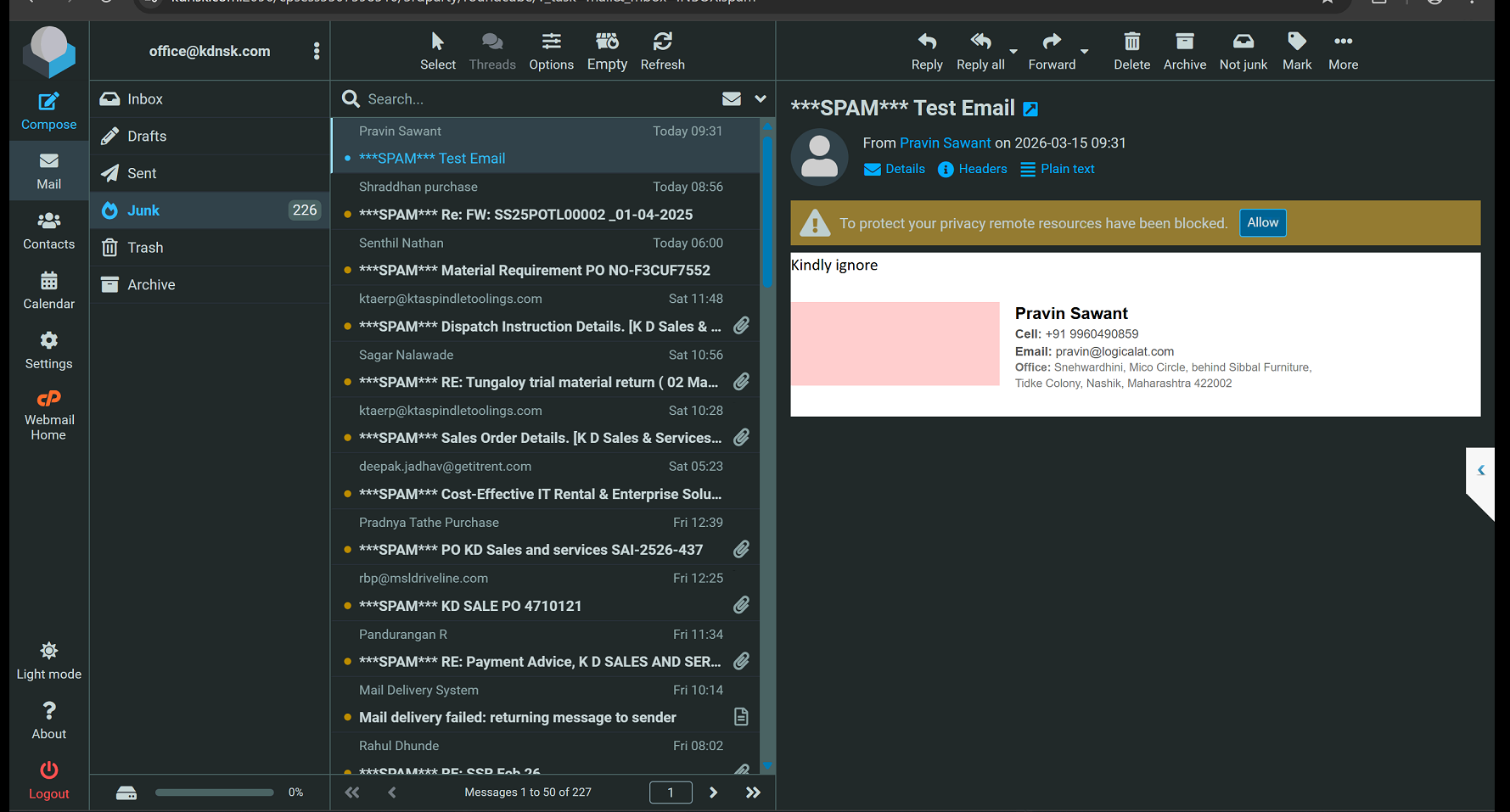Toggle unread filter envelope beside search
Image resolution: width=1510 pixels, height=812 pixels.
tap(731, 99)
